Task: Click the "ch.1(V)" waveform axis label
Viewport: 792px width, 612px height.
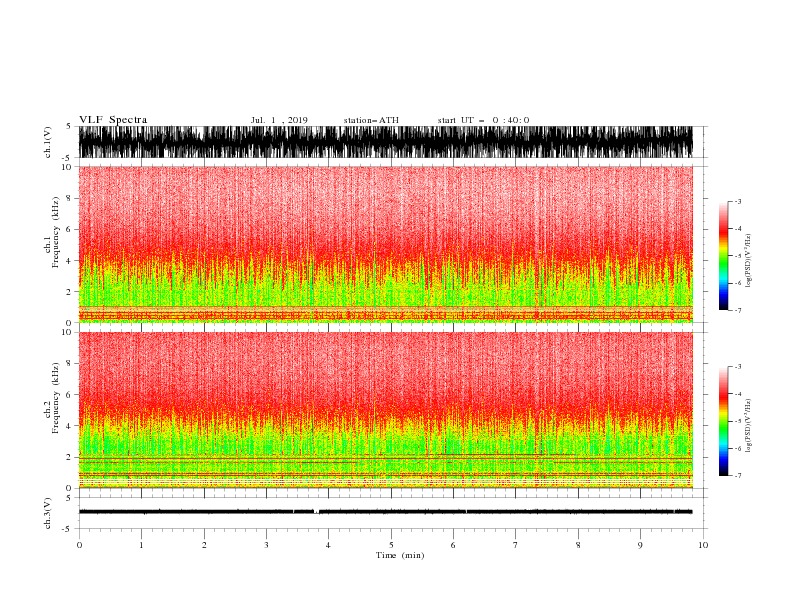Action: (48, 142)
